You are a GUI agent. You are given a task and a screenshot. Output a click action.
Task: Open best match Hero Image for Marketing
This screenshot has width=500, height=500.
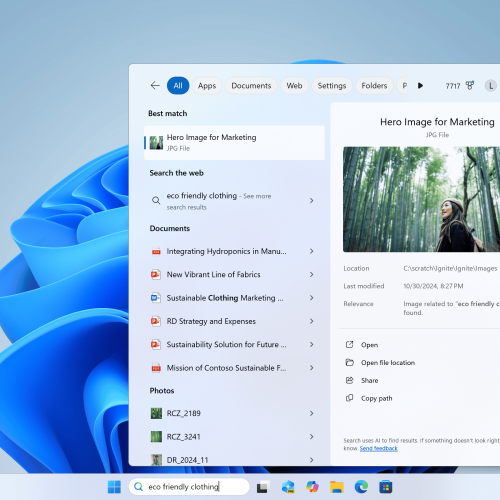pos(234,143)
